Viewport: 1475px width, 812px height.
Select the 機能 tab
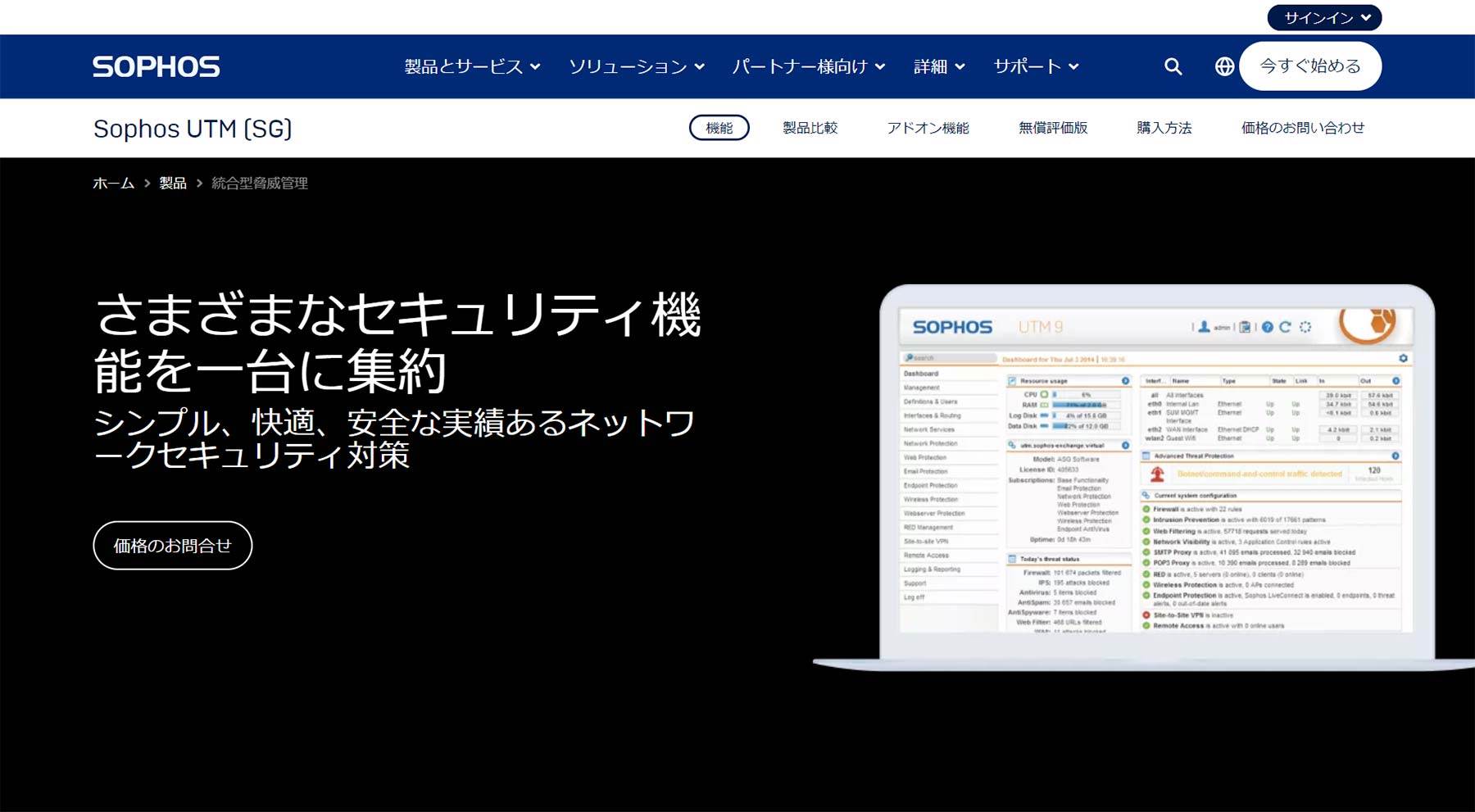point(719,128)
